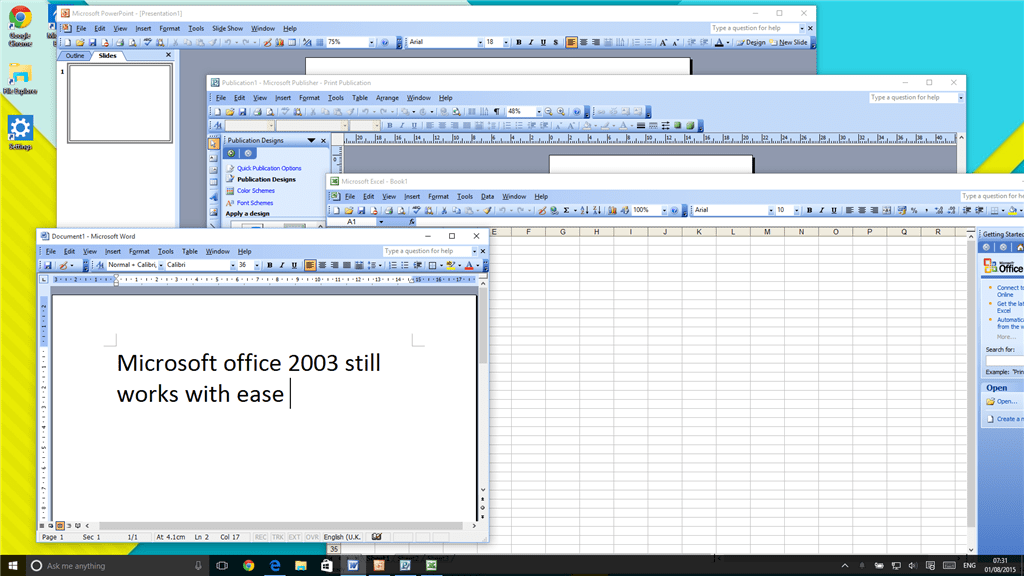This screenshot has height=576, width=1024.
Task: Save the Word document using the floppy icon
Action: point(48,265)
